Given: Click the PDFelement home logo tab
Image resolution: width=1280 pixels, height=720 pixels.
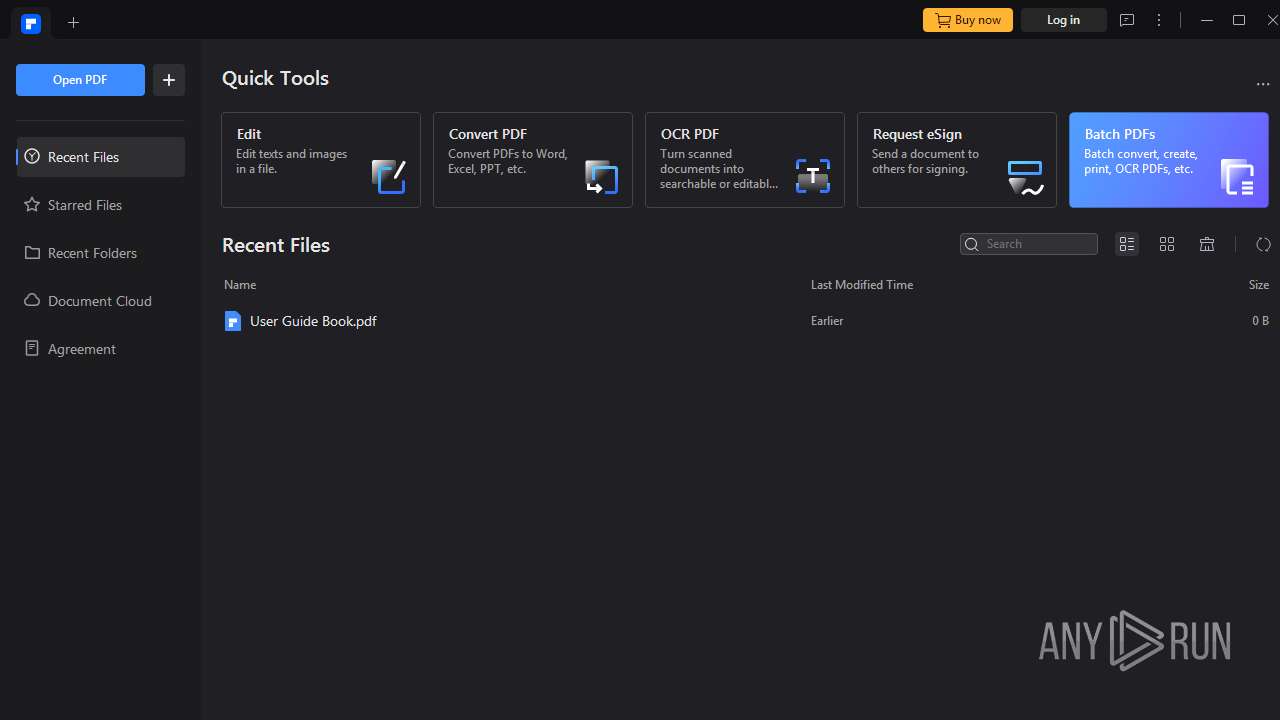Looking at the screenshot, I should tap(31, 22).
